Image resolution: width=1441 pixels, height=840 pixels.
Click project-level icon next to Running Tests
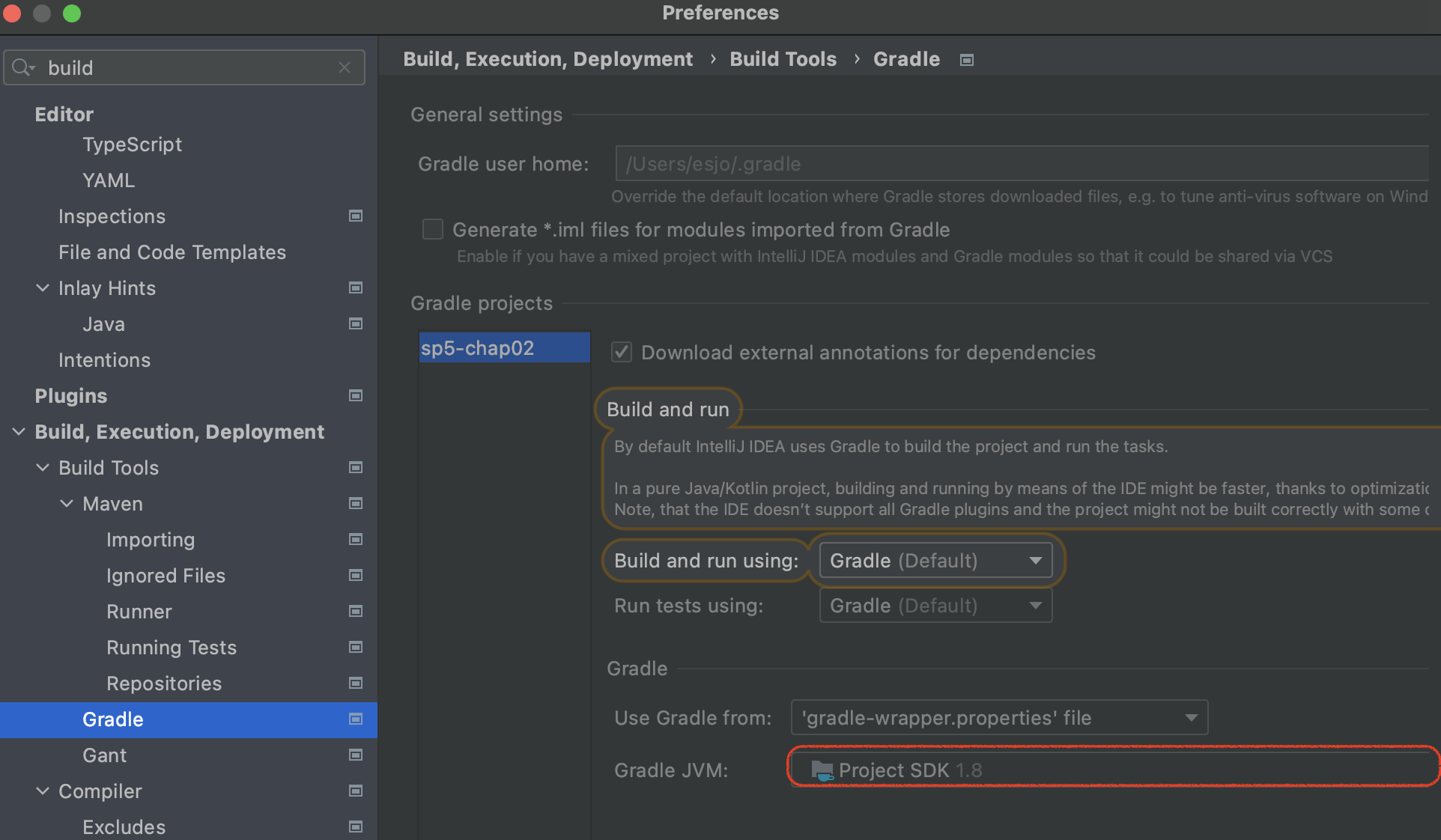[x=356, y=647]
